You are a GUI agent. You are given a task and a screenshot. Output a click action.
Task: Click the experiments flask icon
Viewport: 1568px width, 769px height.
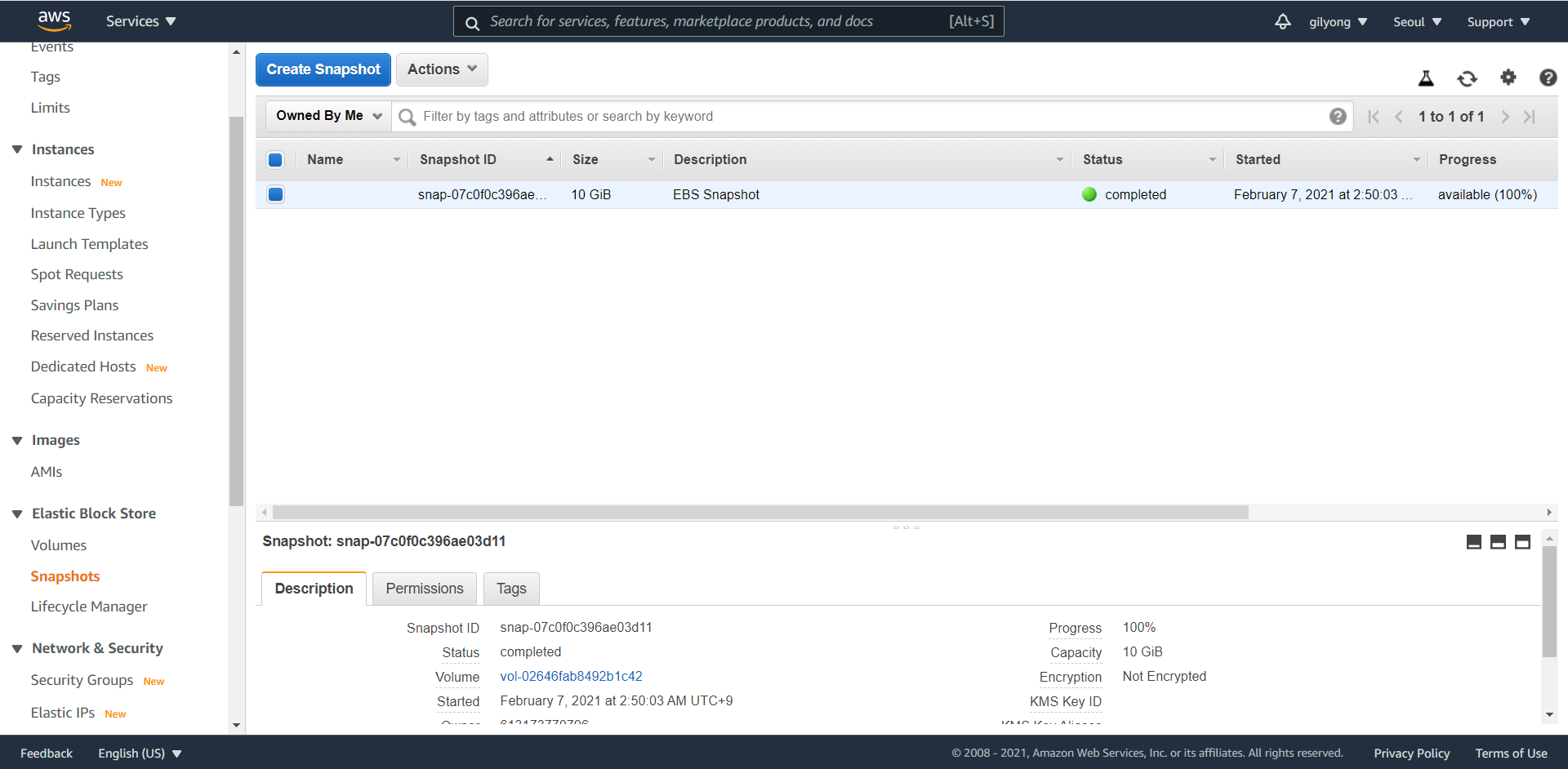coord(1426,78)
